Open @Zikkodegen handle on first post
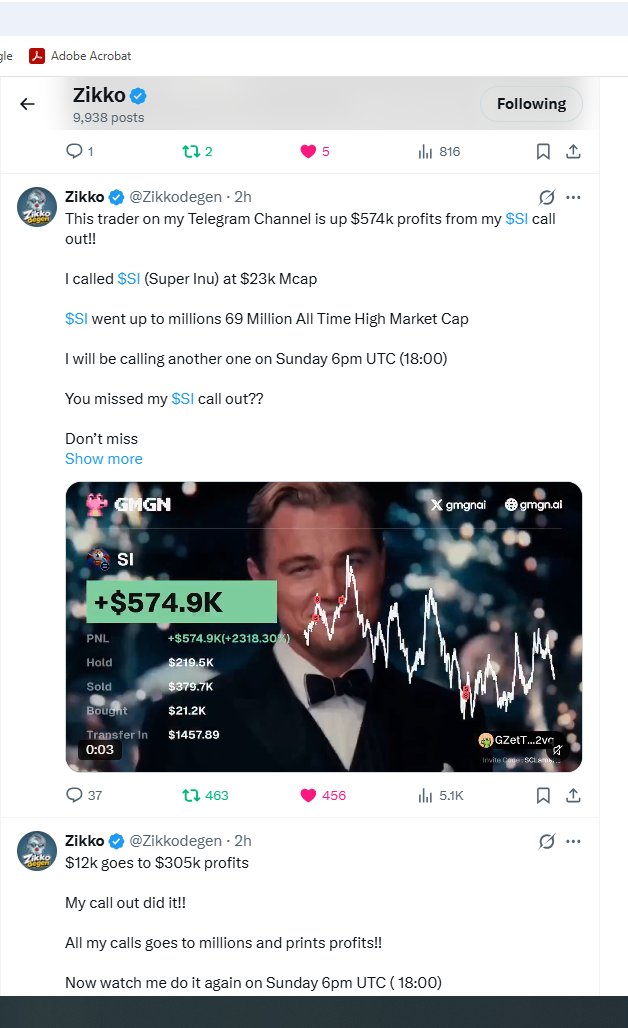This screenshot has width=628, height=1028. pyautogui.click(x=176, y=197)
